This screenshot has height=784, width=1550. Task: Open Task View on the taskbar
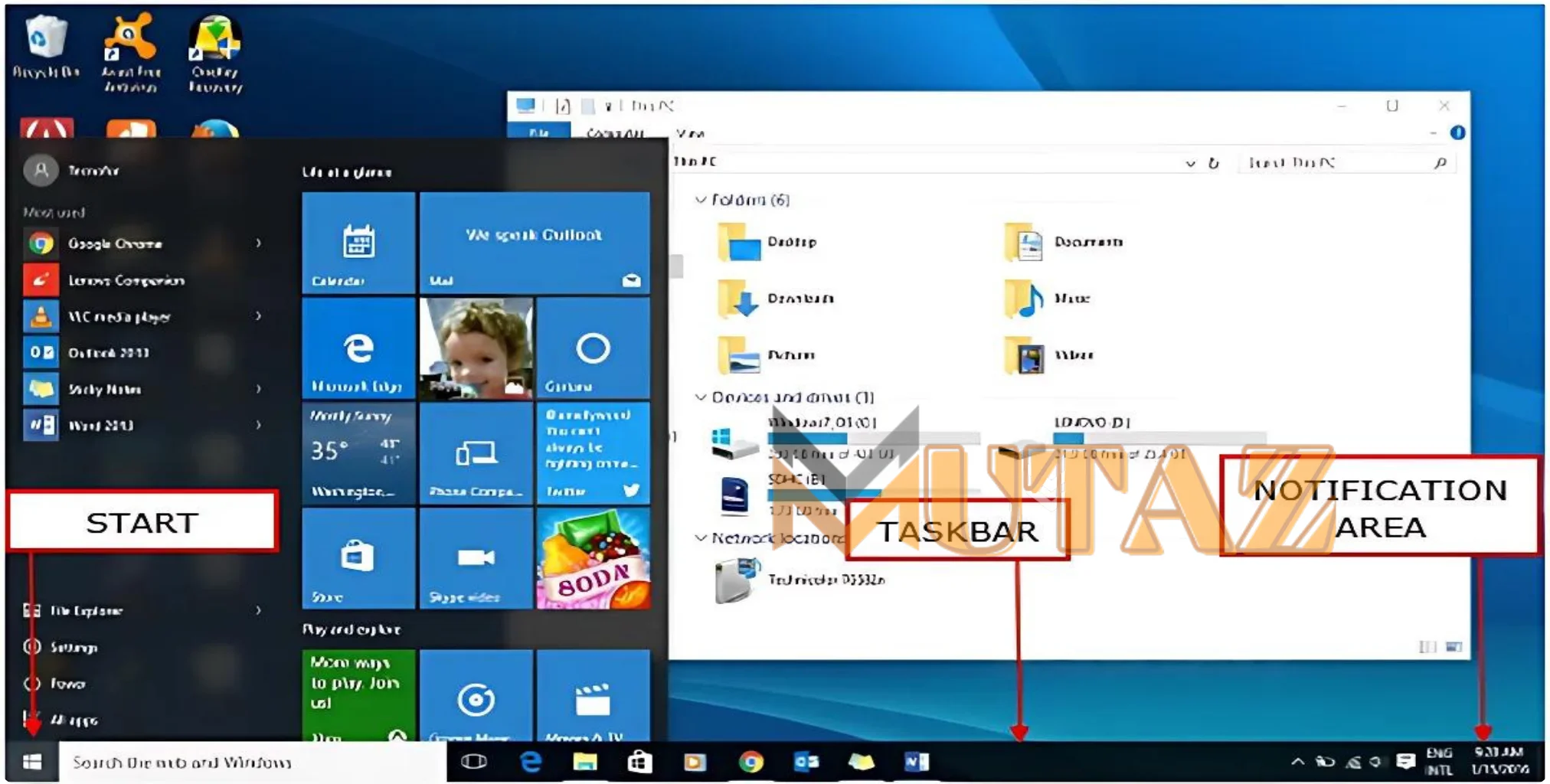474,762
